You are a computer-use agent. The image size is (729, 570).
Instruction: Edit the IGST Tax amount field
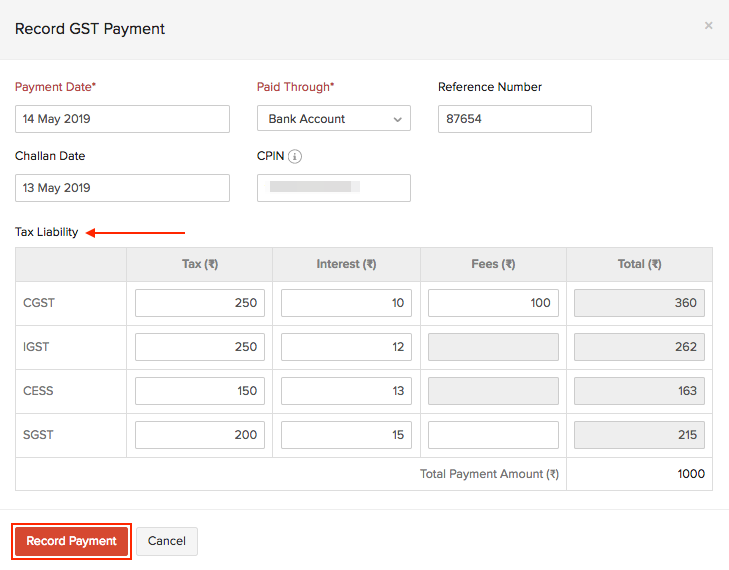(x=199, y=347)
